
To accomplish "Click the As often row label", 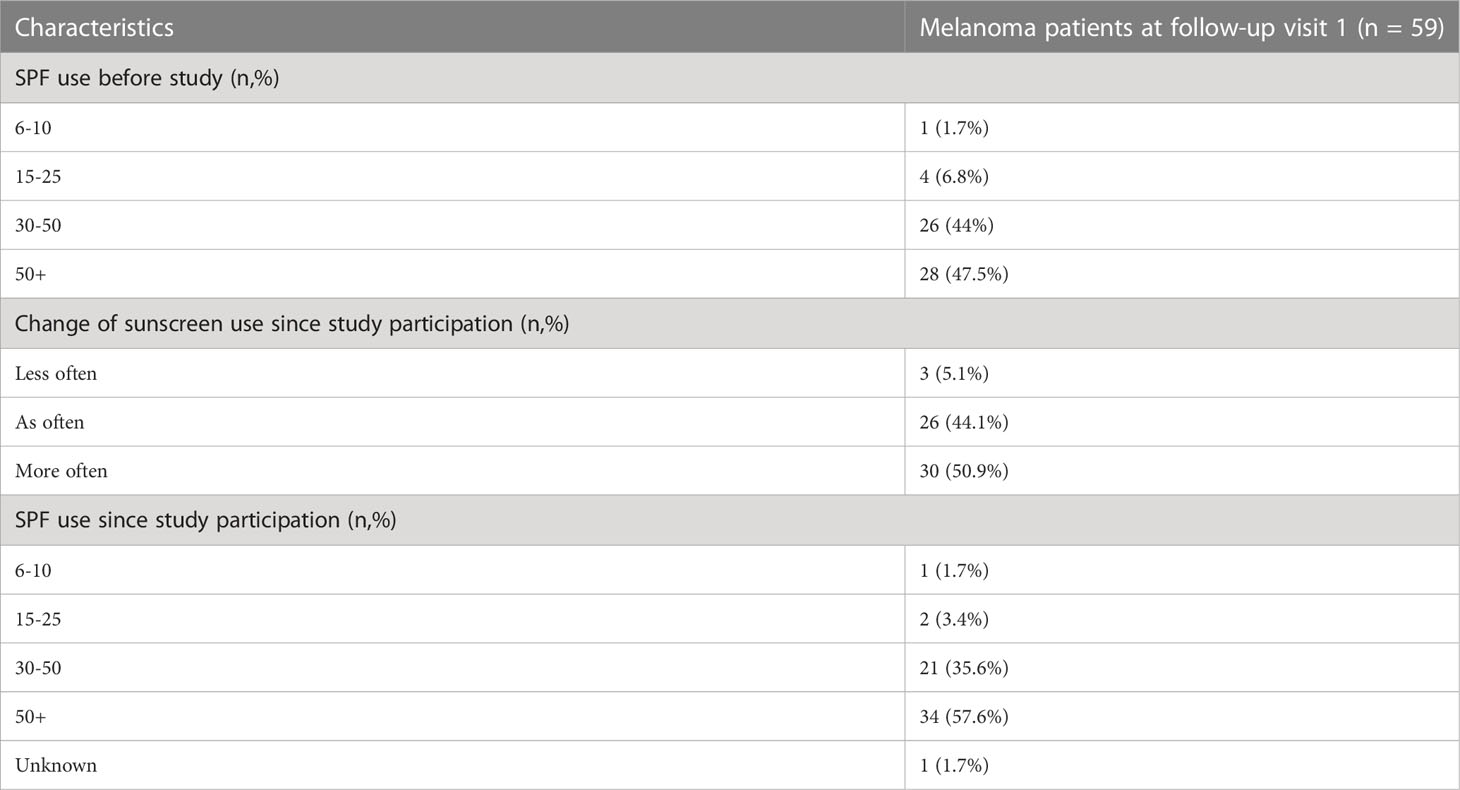I will coord(50,422).
